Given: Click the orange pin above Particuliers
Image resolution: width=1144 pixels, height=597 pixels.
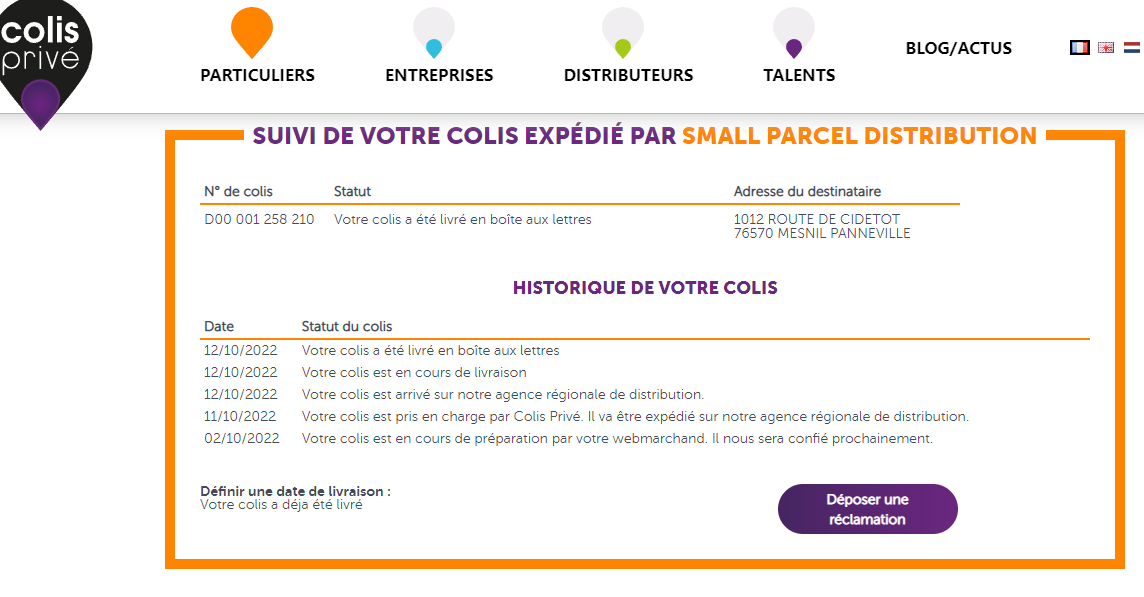Looking at the screenshot, I should 251,30.
